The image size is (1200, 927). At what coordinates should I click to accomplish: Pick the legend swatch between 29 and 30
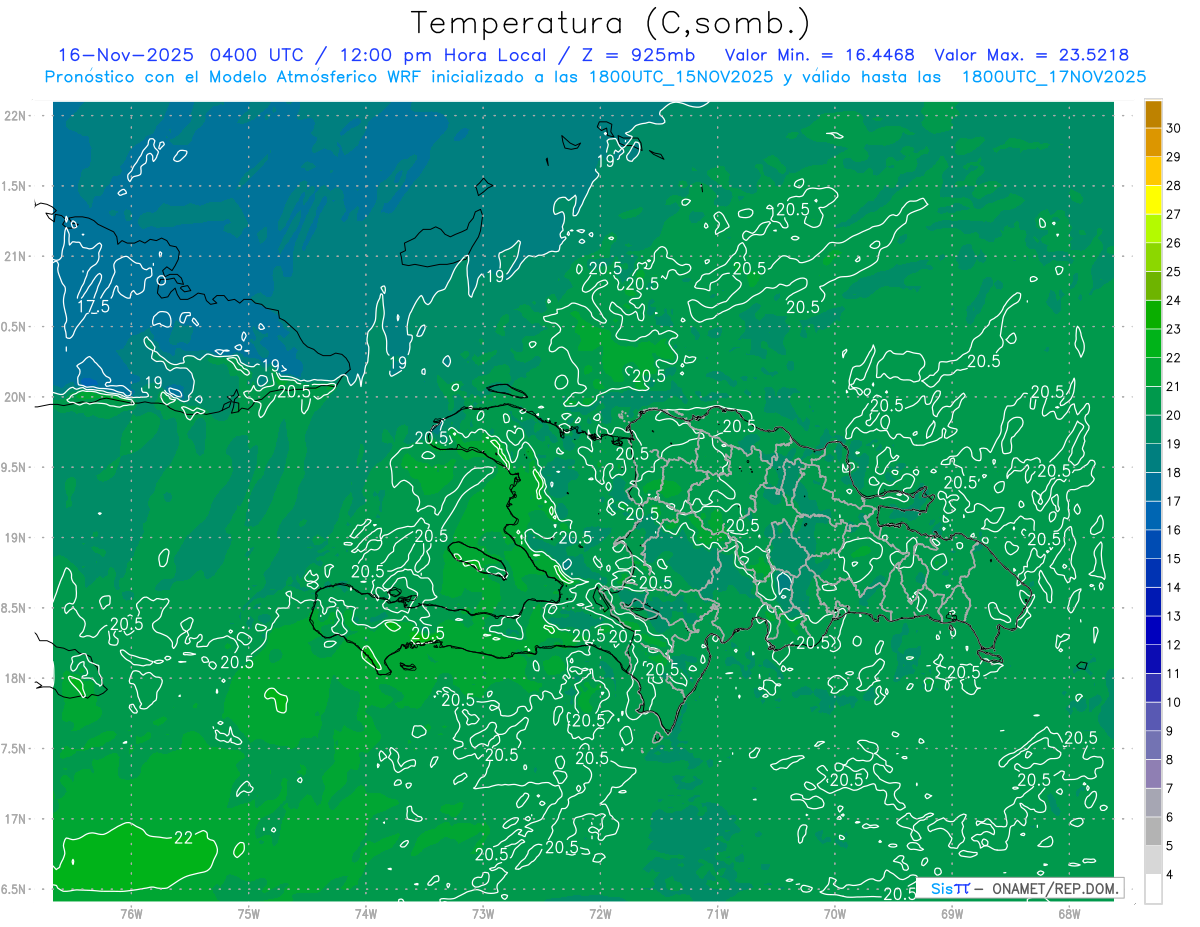[1153, 142]
